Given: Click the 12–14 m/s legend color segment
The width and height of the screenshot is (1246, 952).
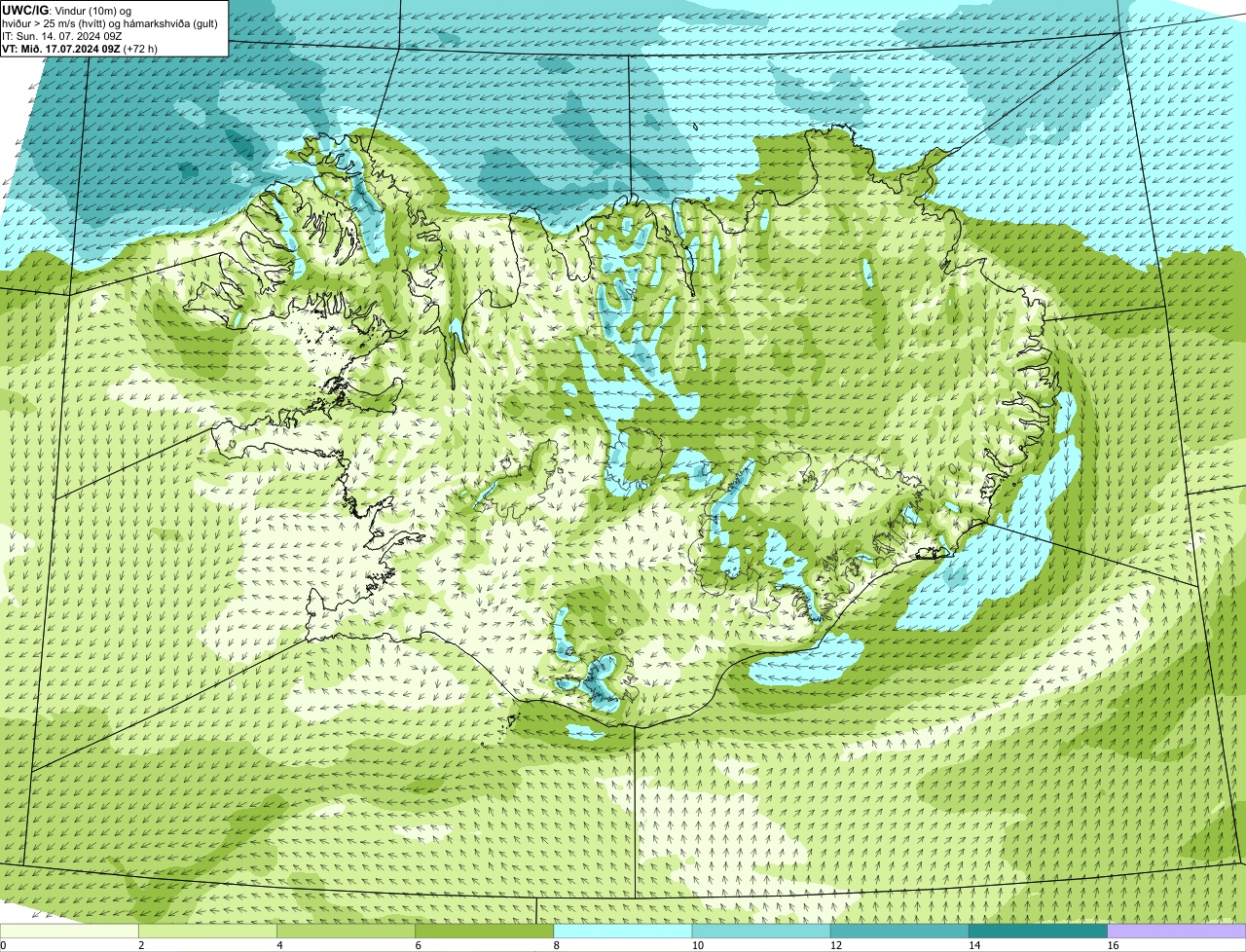Looking at the screenshot, I should pyautogui.click(x=899, y=931).
